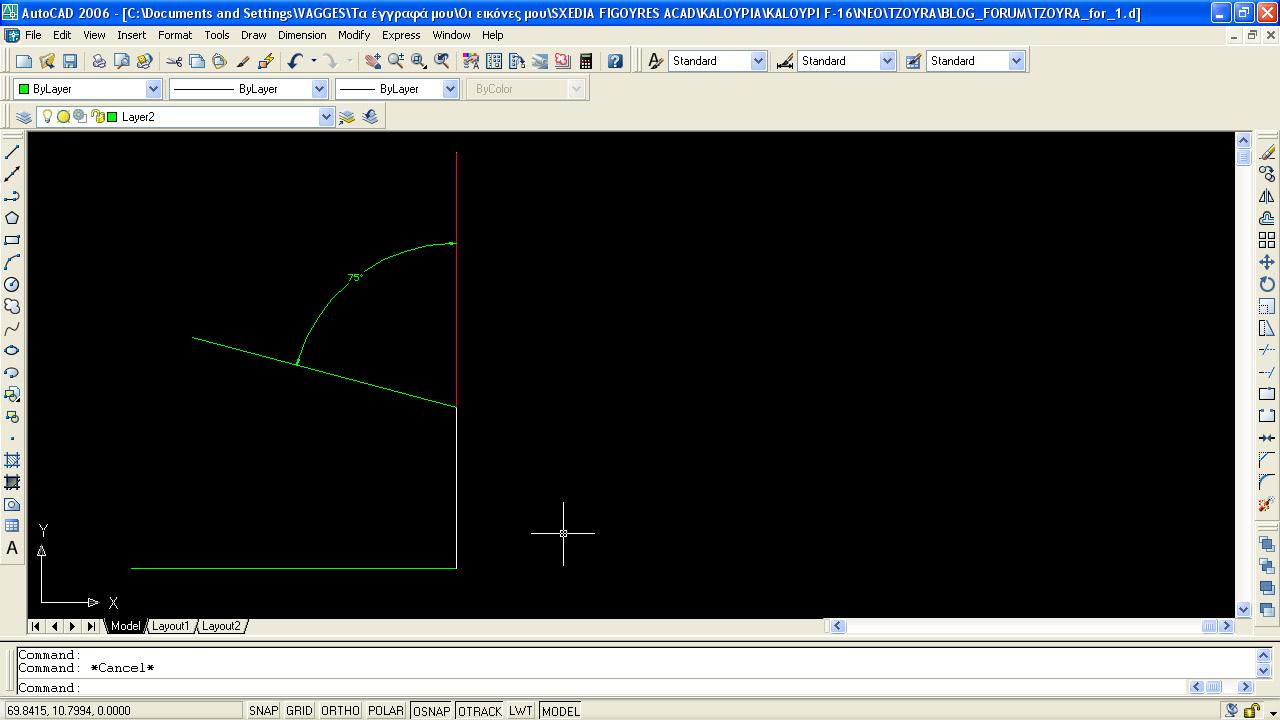Select the Circle drawing tool
Image resolution: width=1280 pixels, height=720 pixels.
coord(12,284)
